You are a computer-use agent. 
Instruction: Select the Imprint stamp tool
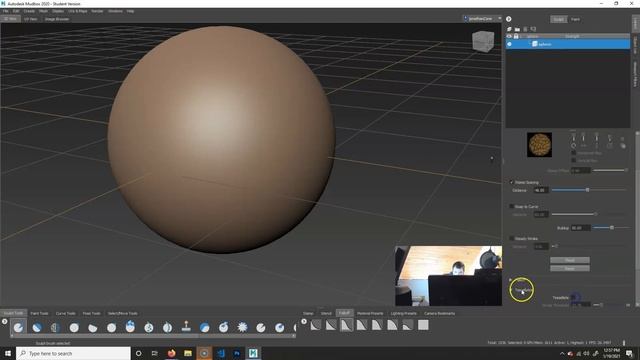186,327
